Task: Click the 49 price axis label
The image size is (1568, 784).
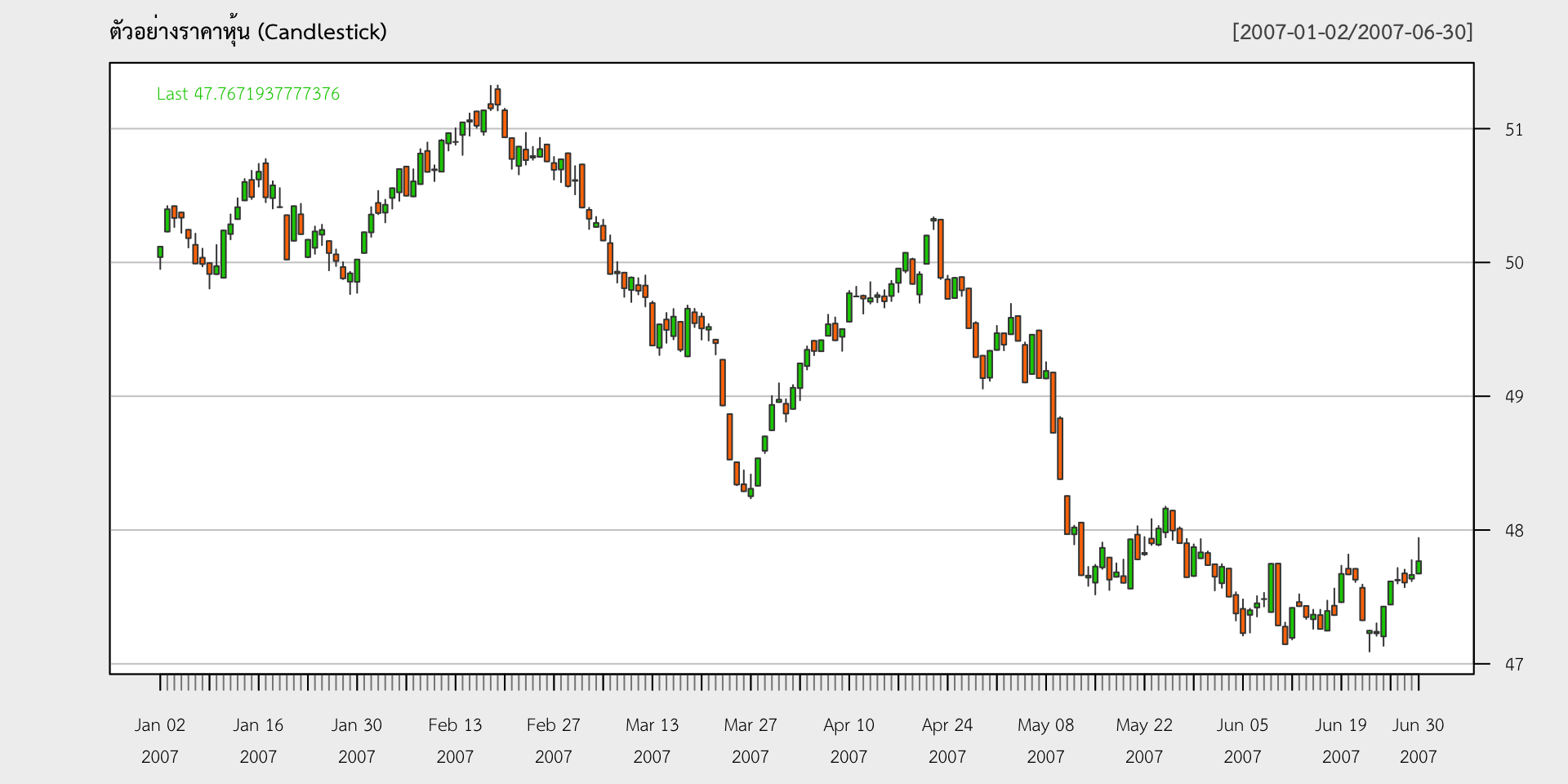Action: 1513,397
